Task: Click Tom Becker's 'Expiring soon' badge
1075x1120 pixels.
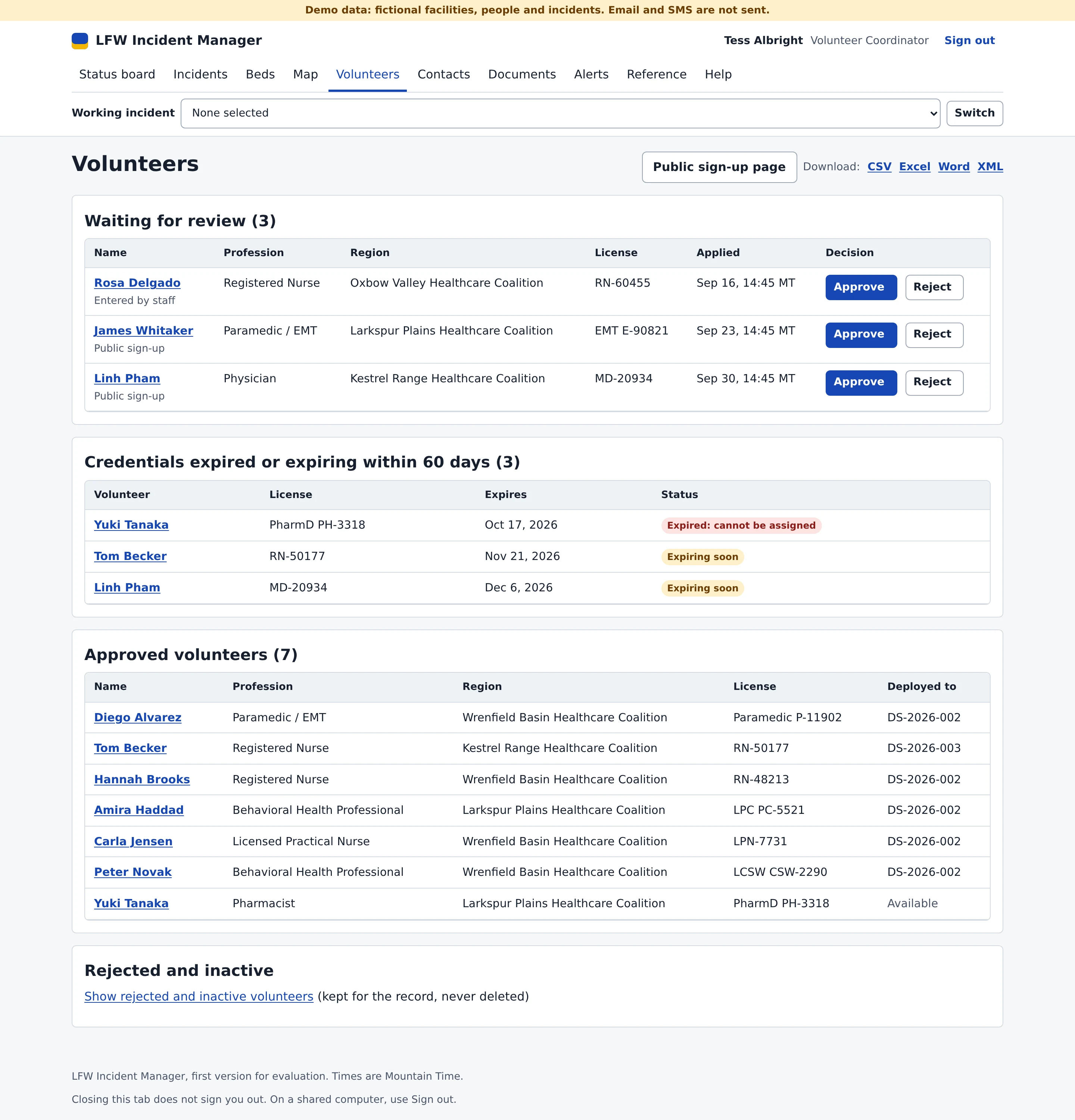Action: 702,557
